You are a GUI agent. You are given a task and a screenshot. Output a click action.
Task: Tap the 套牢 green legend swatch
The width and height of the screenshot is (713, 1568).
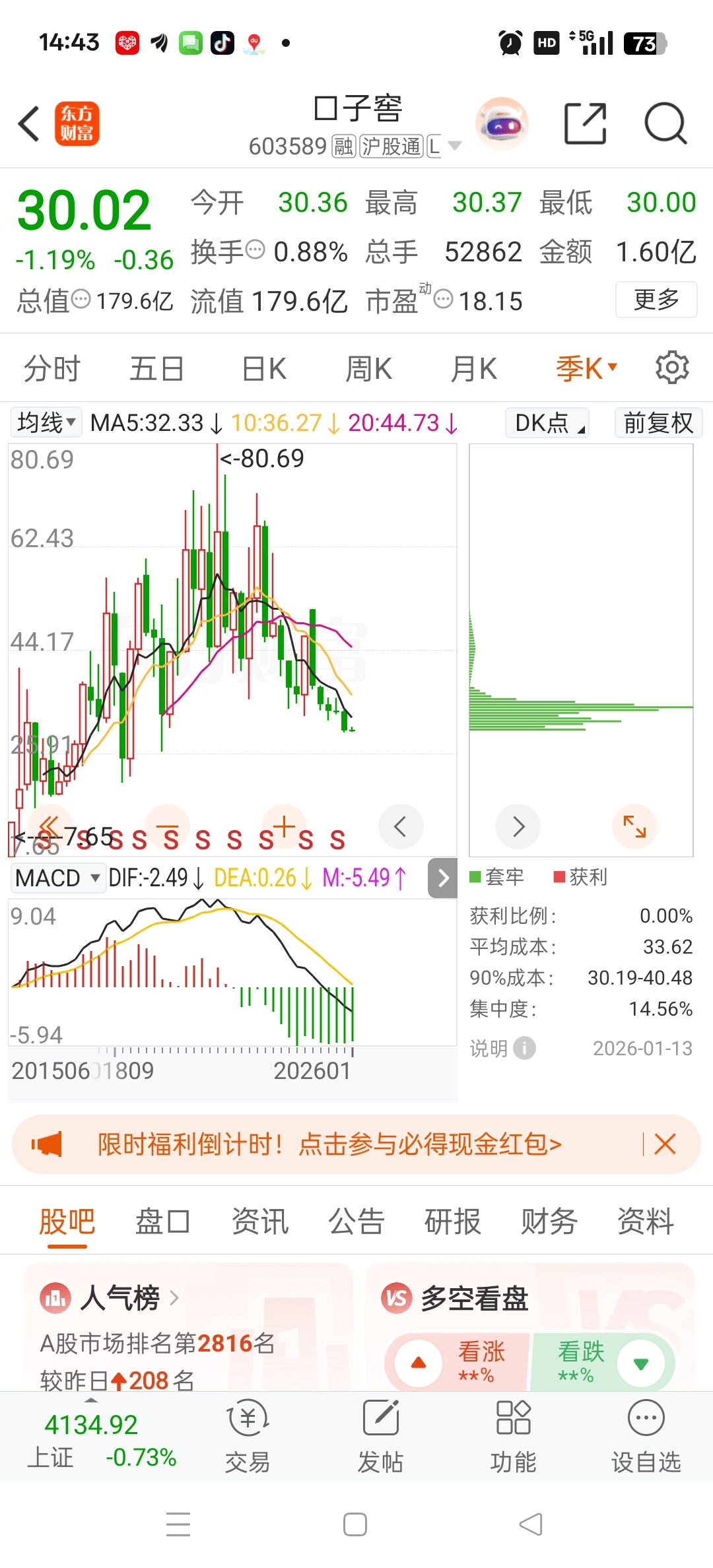475,877
